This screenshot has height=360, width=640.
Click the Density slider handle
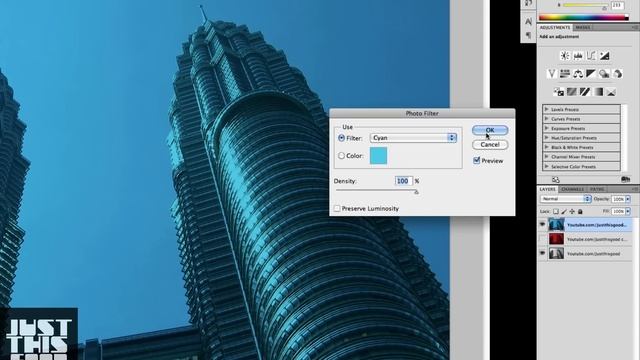[x=416, y=192]
